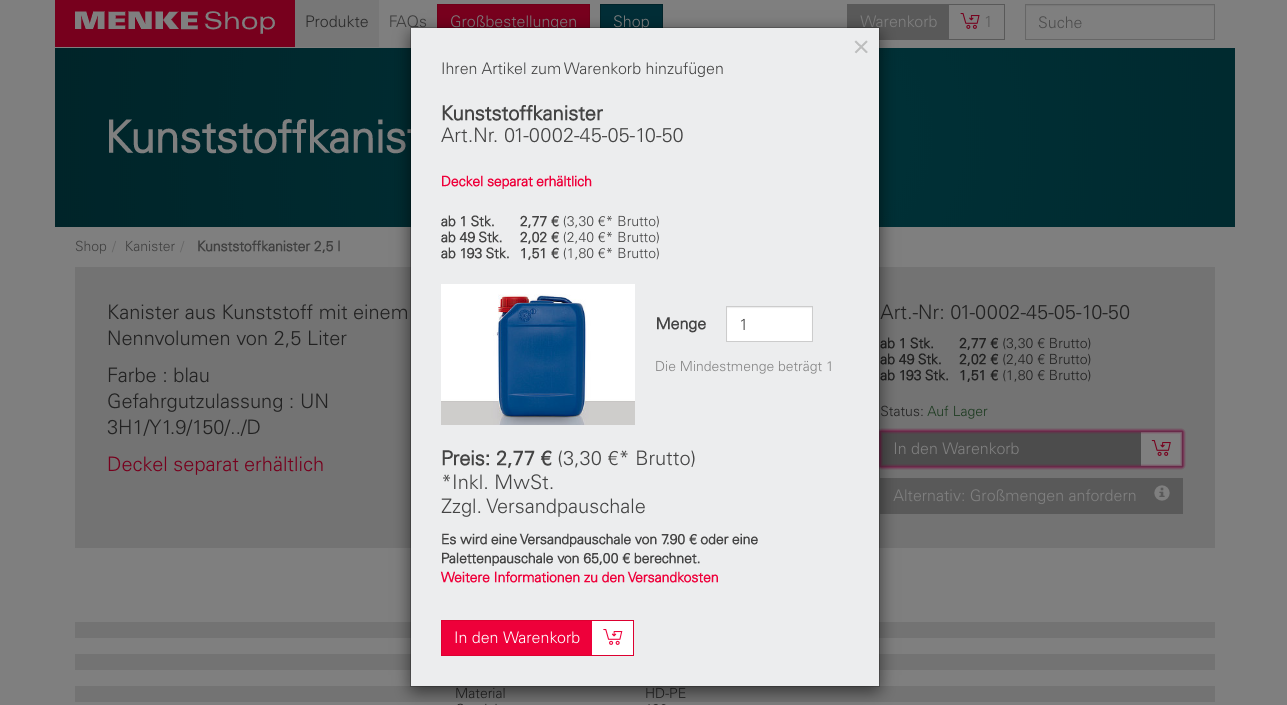This screenshot has height=705, width=1287.
Task: Click the Menge quantity input field
Action: pyautogui.click(x=768, y=324)
